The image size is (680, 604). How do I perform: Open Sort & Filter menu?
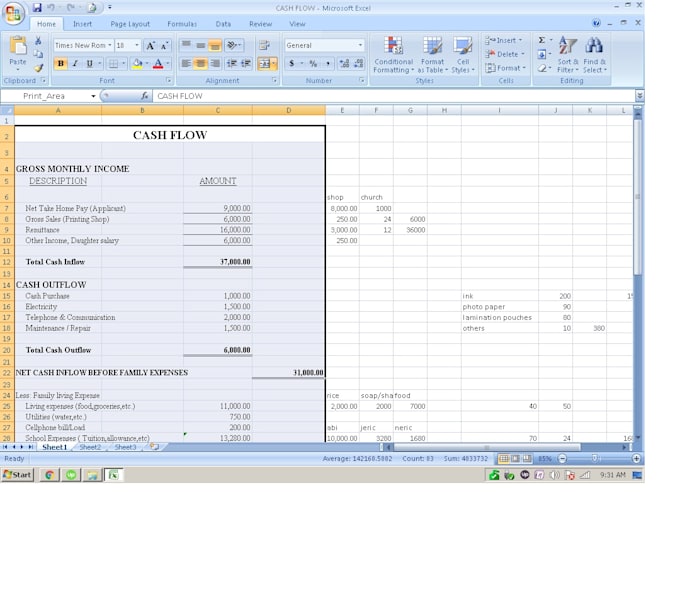pos(568,55)
